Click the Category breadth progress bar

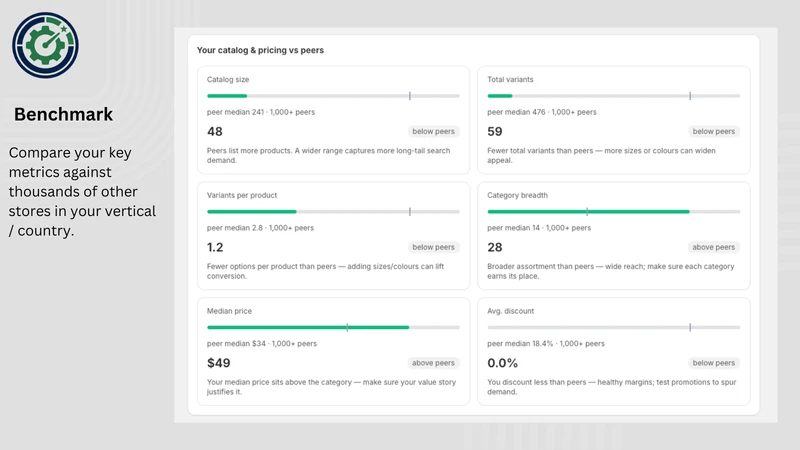coord(613,212)
